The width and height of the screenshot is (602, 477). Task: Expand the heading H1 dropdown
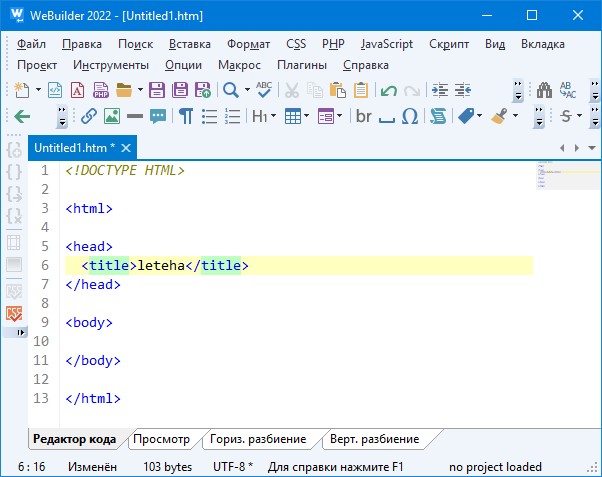pyautogui.click(x=274, y=116)
